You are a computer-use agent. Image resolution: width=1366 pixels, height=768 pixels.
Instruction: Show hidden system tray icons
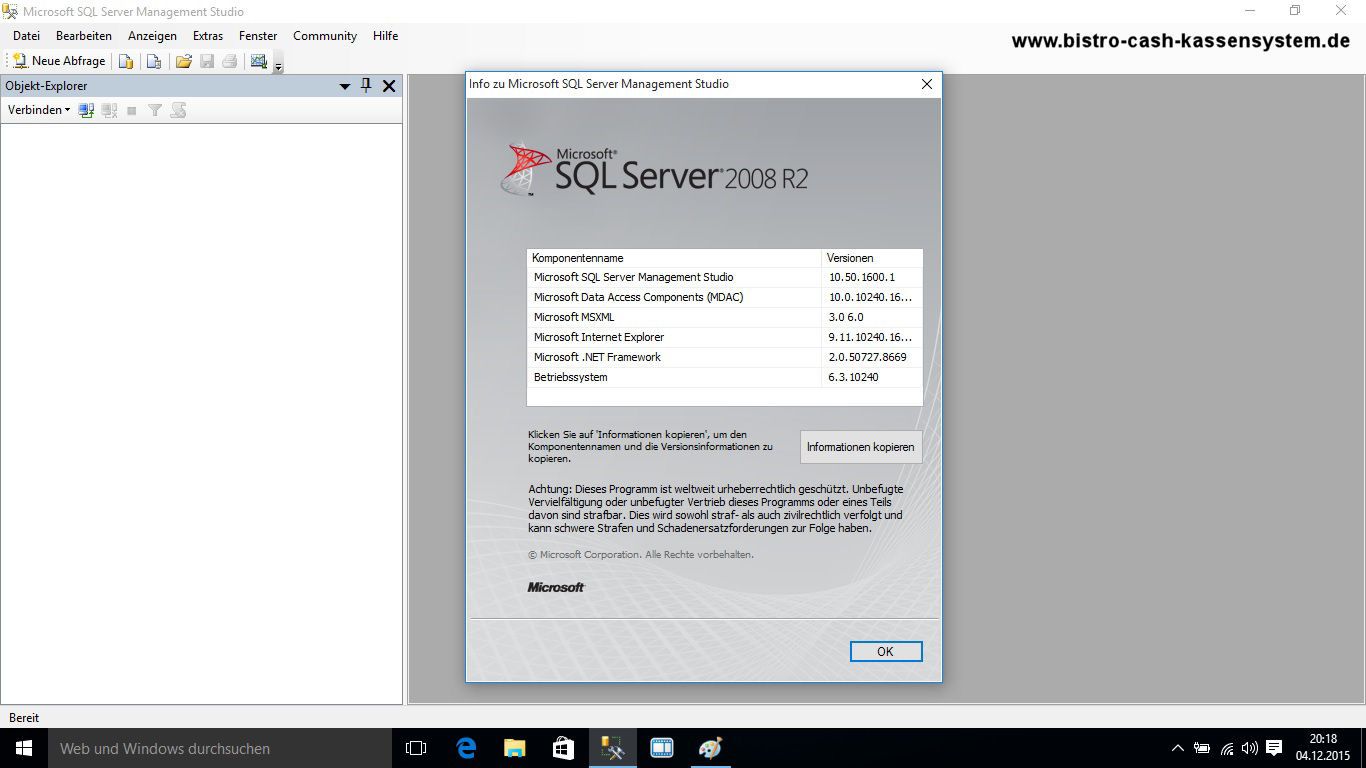1177,748
